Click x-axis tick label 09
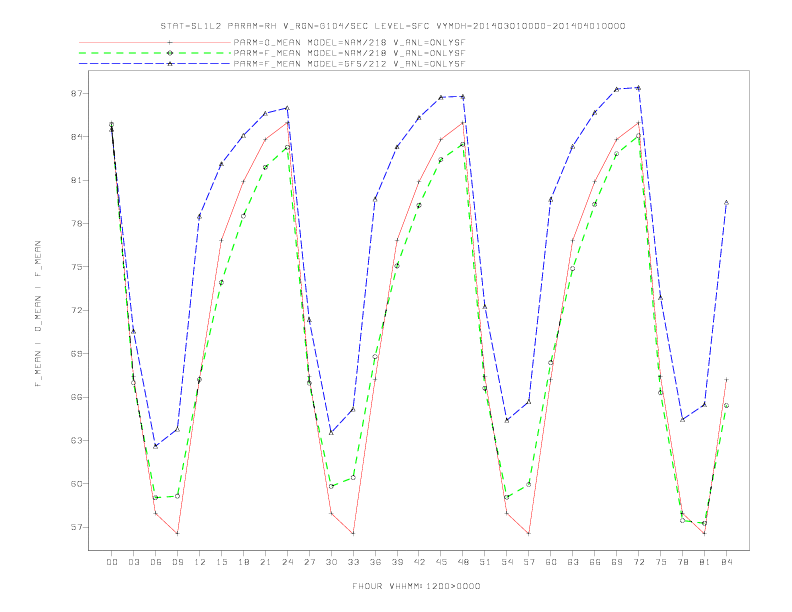Screen dimensions: 792x612 click(177, 562)
